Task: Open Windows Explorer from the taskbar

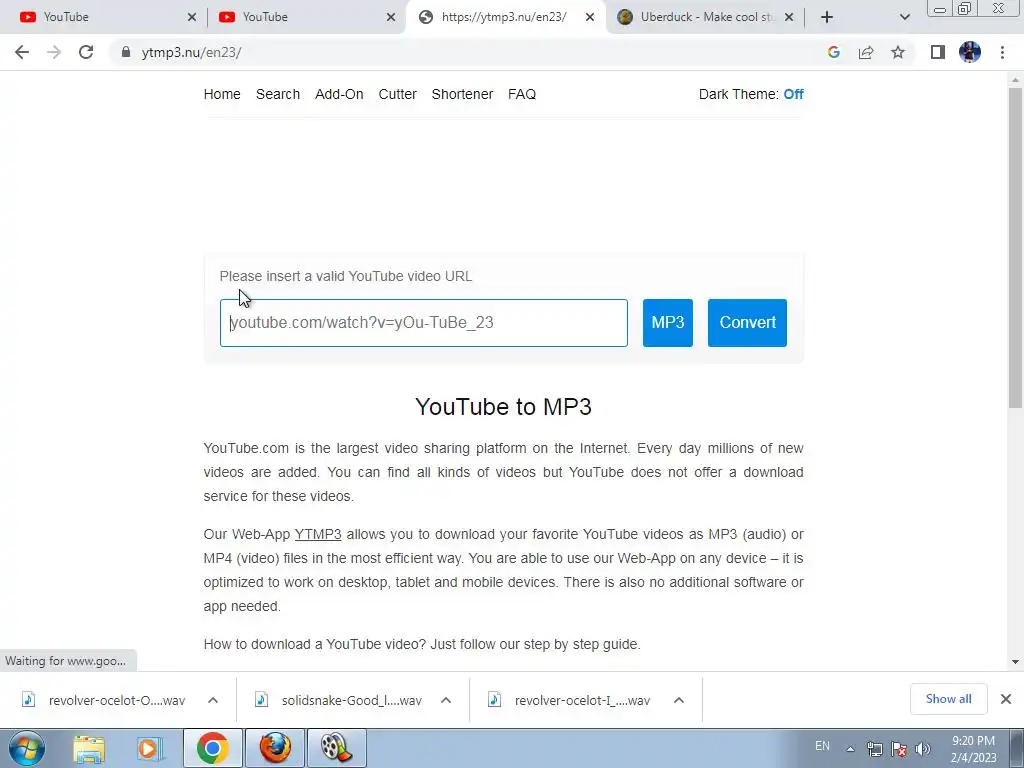Action: [89, 748]
